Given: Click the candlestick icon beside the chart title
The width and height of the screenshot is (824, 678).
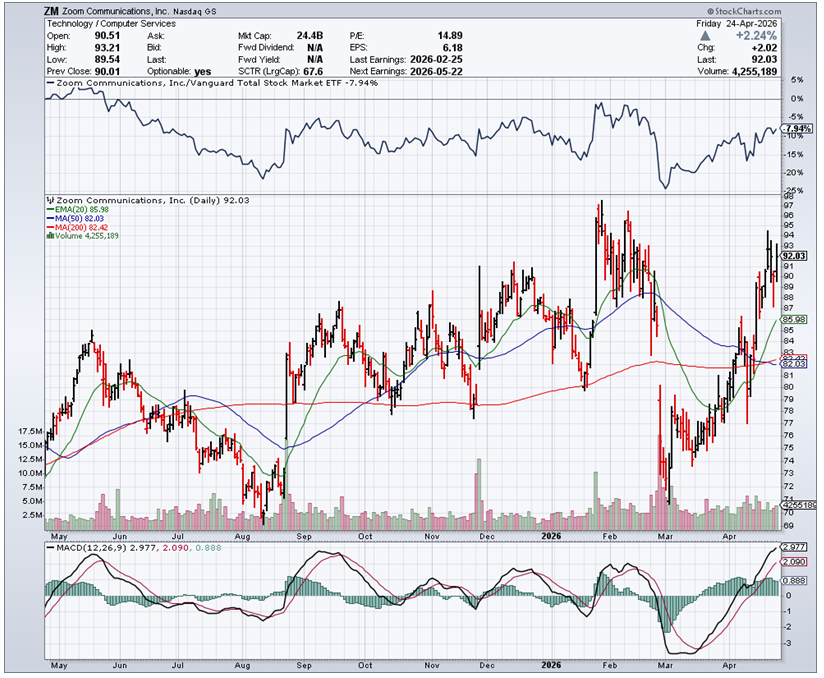Looking at the screenshot, I should coord(50,200).
